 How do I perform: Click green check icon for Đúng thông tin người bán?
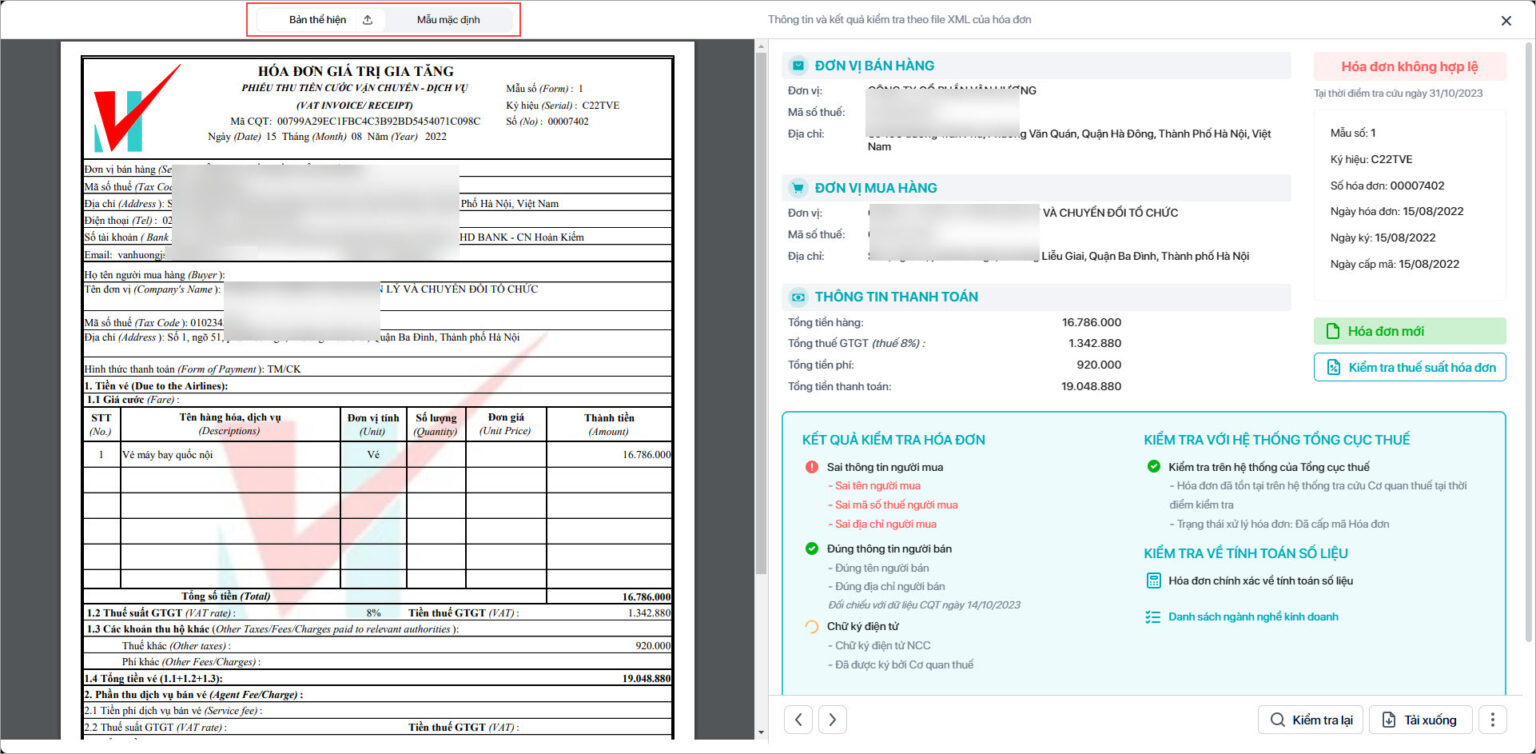811,549
